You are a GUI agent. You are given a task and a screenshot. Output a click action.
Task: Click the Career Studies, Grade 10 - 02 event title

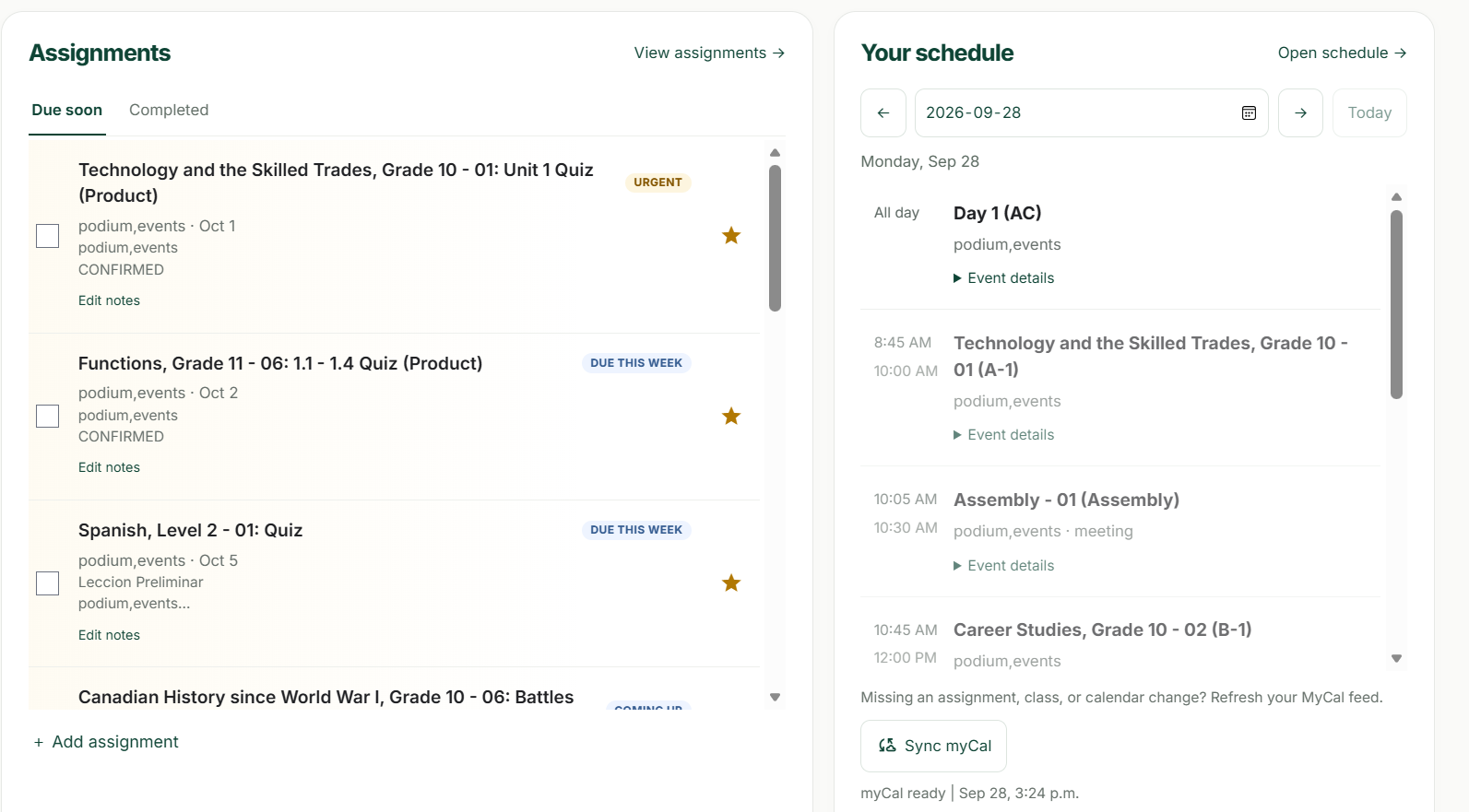click(x=1102, y=630)
